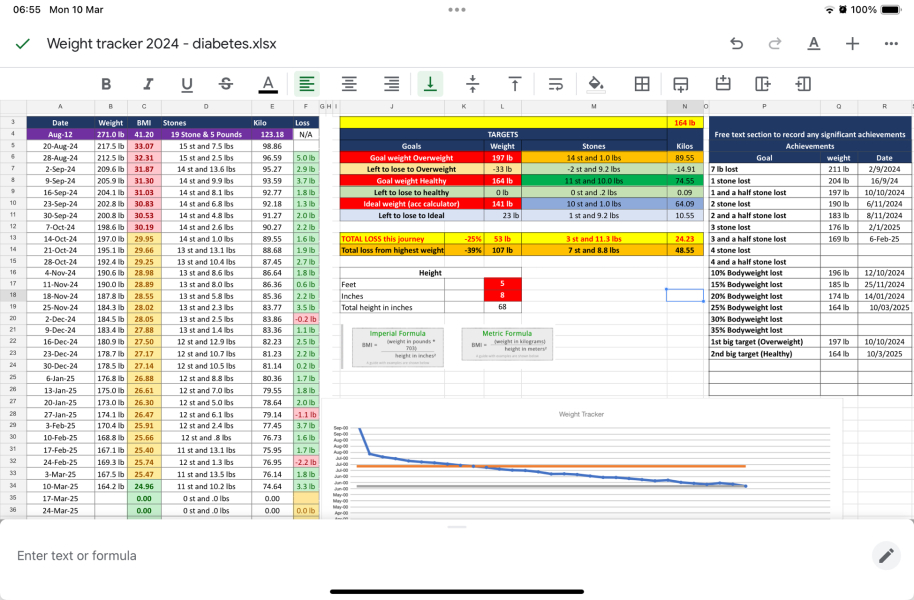
Task: Open the fill color paint bucket tool
Action: [x=594, y=83]
